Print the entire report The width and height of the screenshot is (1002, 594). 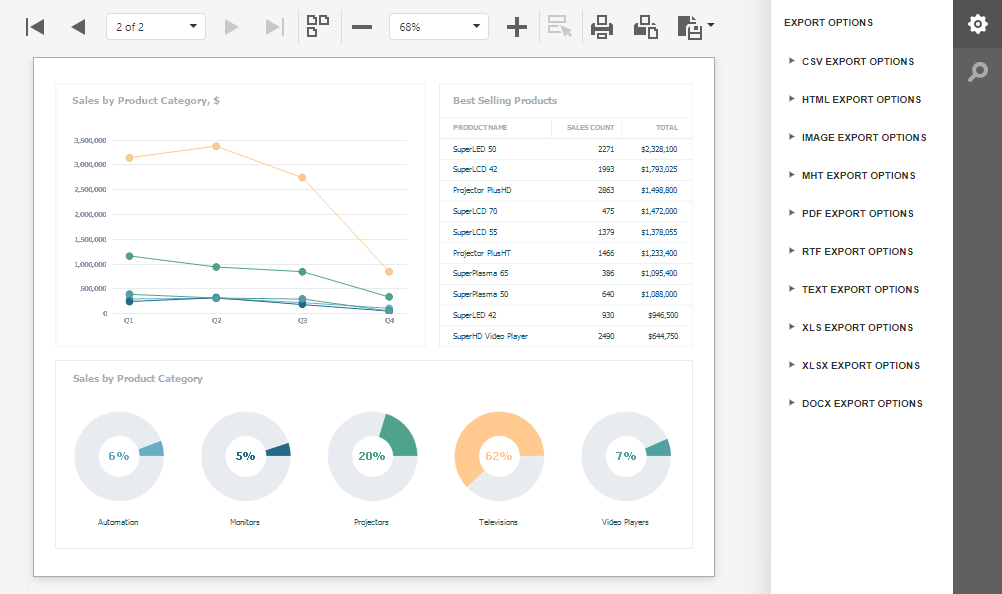pos(602,27)
